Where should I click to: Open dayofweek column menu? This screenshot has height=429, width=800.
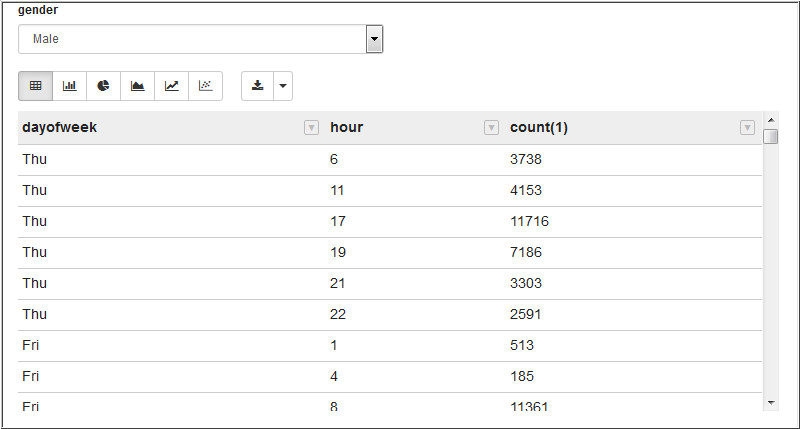311,128
